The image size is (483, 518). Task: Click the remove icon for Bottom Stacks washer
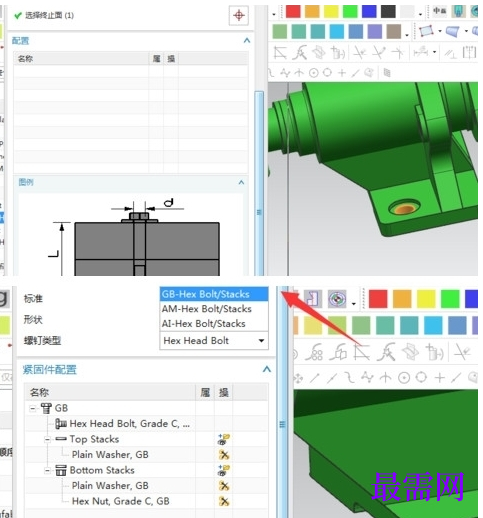click(x=224, y=486)
